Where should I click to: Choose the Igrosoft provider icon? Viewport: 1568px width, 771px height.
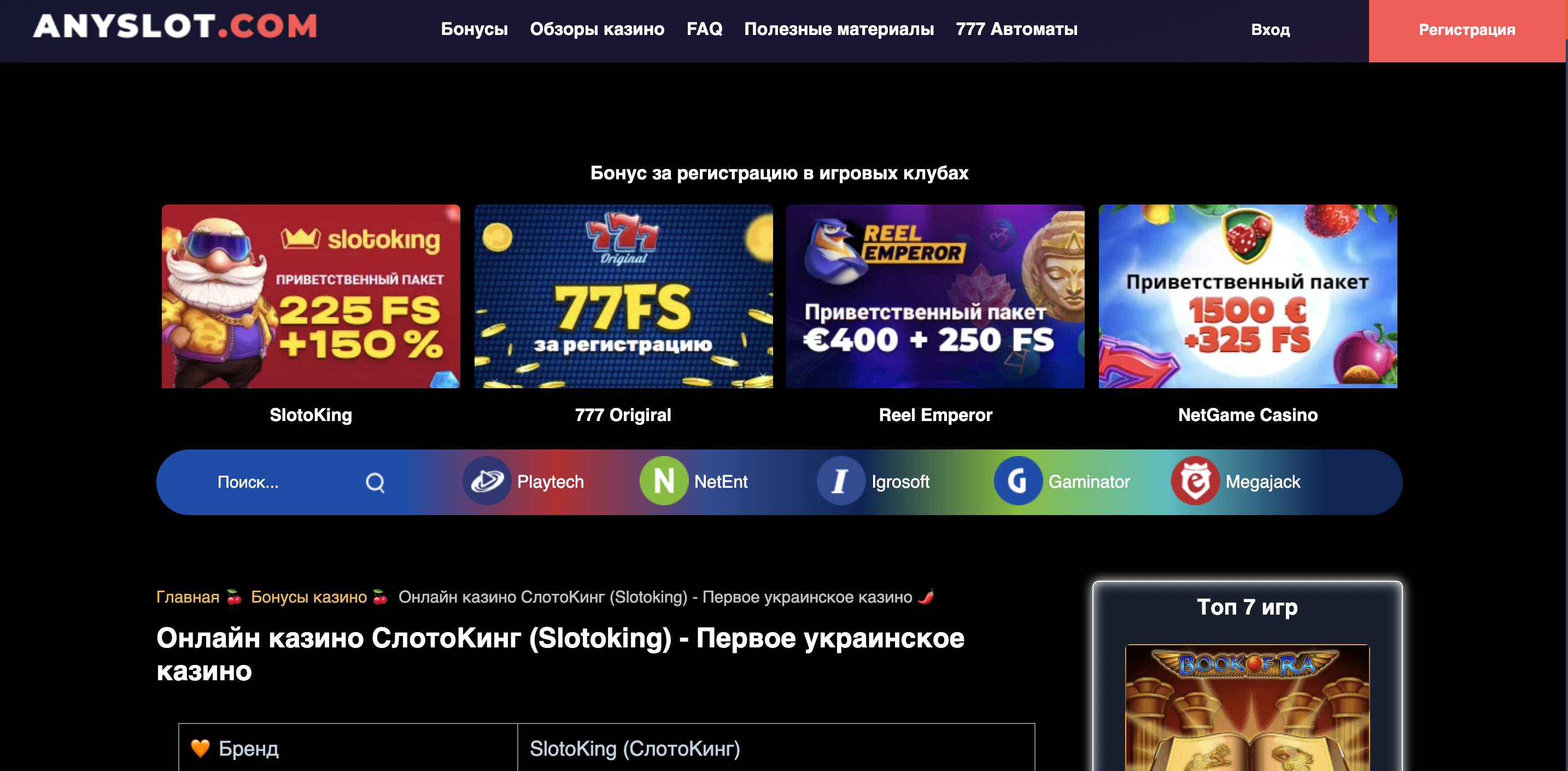click(x=841, y=481)
